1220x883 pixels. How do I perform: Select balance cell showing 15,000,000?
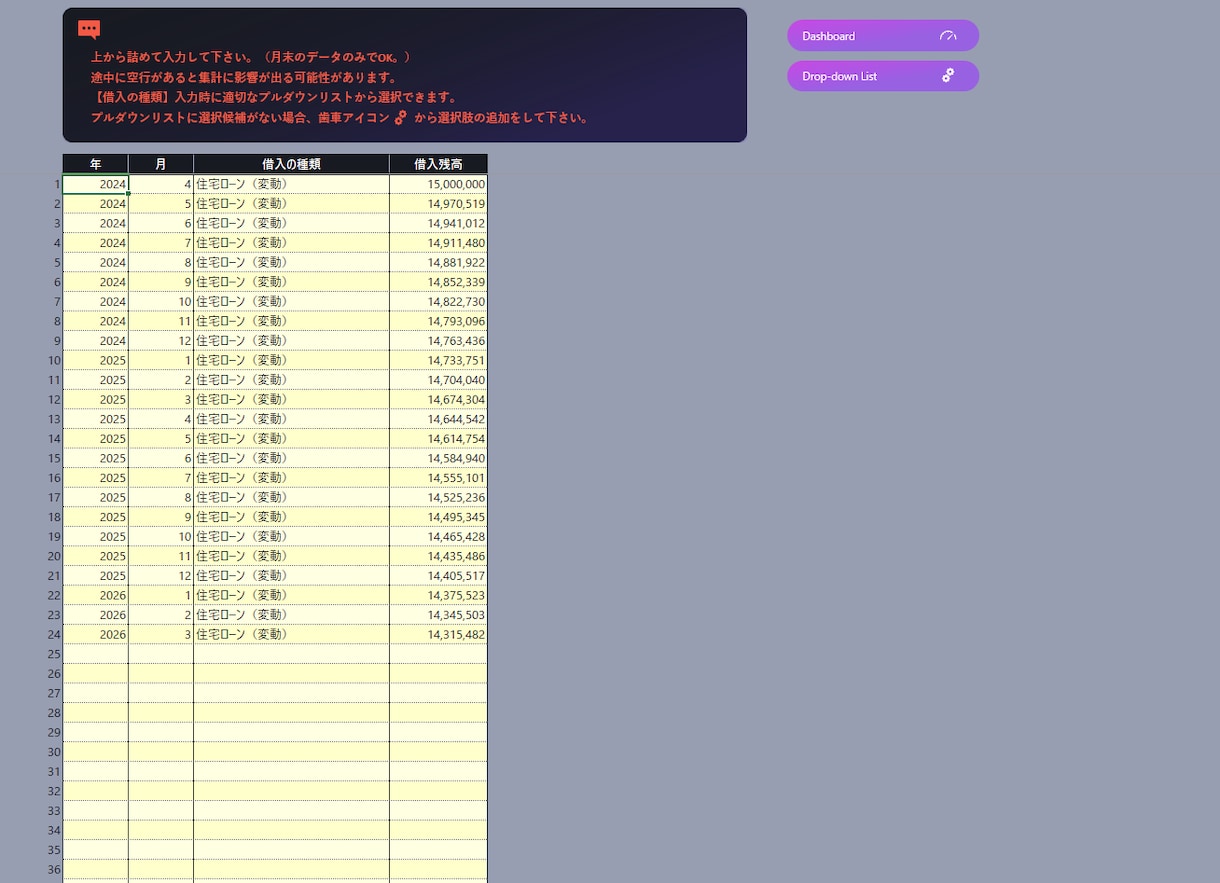[x=438, y=184]
